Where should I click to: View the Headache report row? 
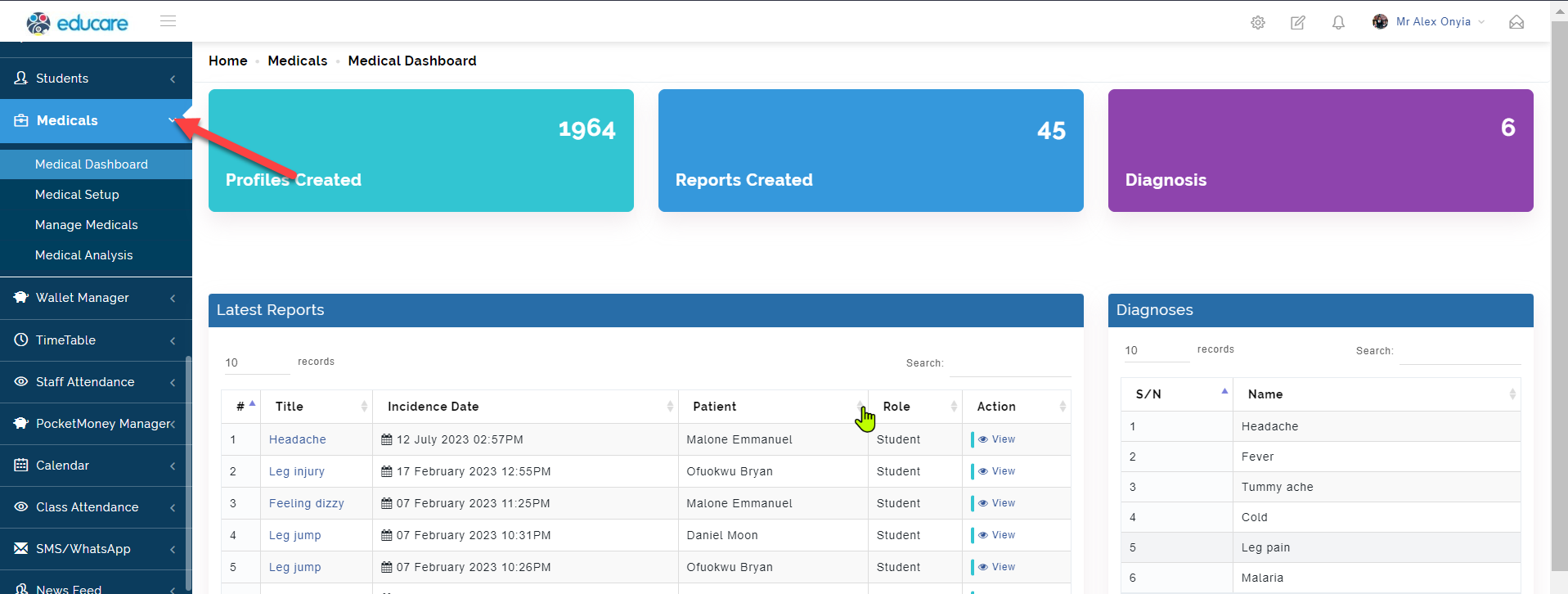[996, 439]
